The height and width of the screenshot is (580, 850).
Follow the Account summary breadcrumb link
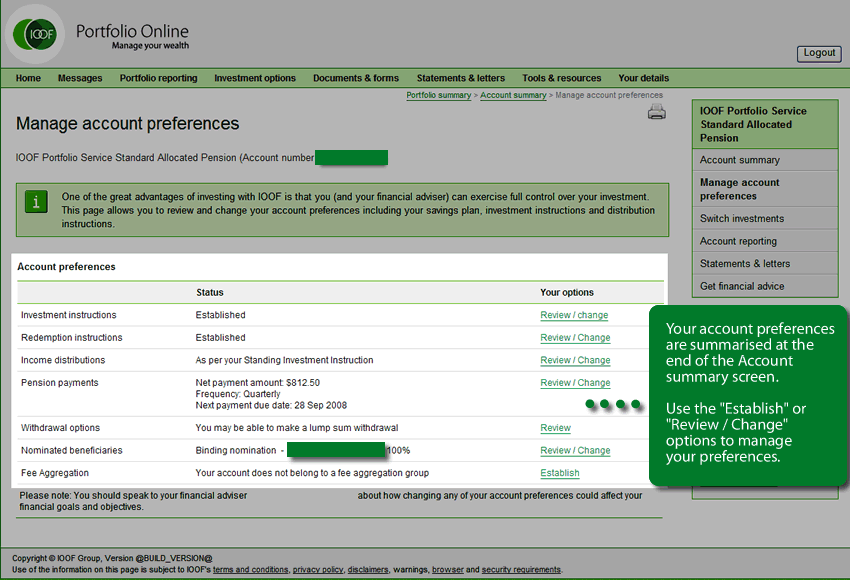(x=513, y=95)
